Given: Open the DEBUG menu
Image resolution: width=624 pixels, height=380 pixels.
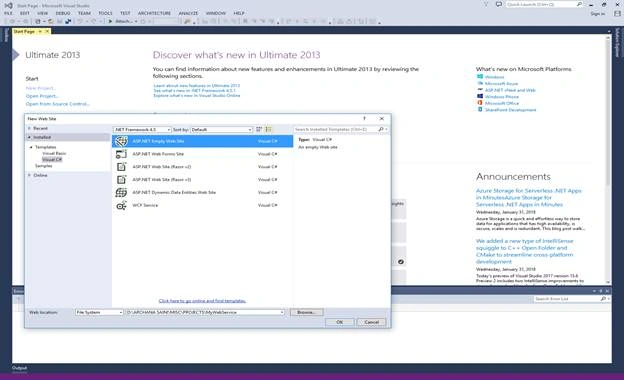Looking at the screenshot, I should (63, 13).
